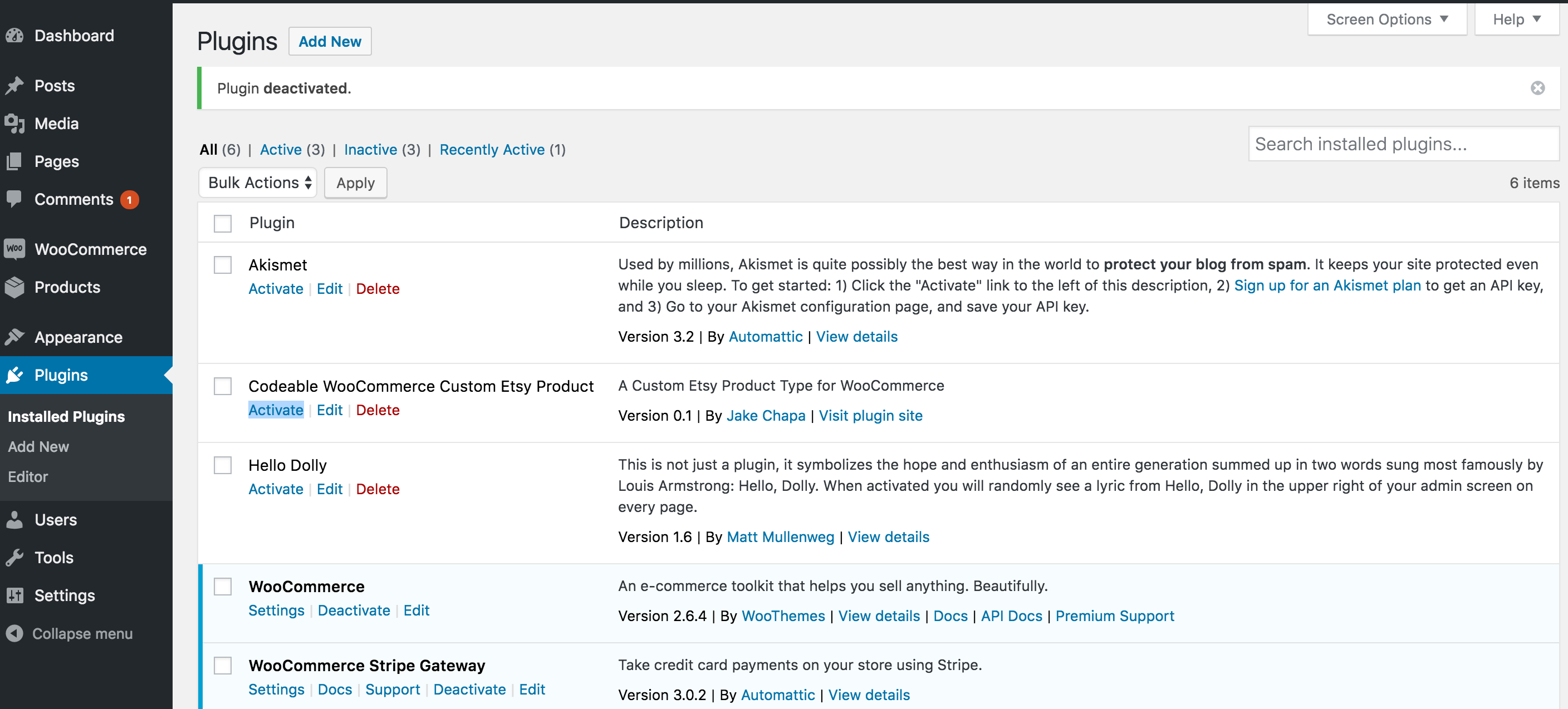Screen dimensions: 1568x709
Task: Expand the Screen Options panel
Action: (x=1387, y=19)
